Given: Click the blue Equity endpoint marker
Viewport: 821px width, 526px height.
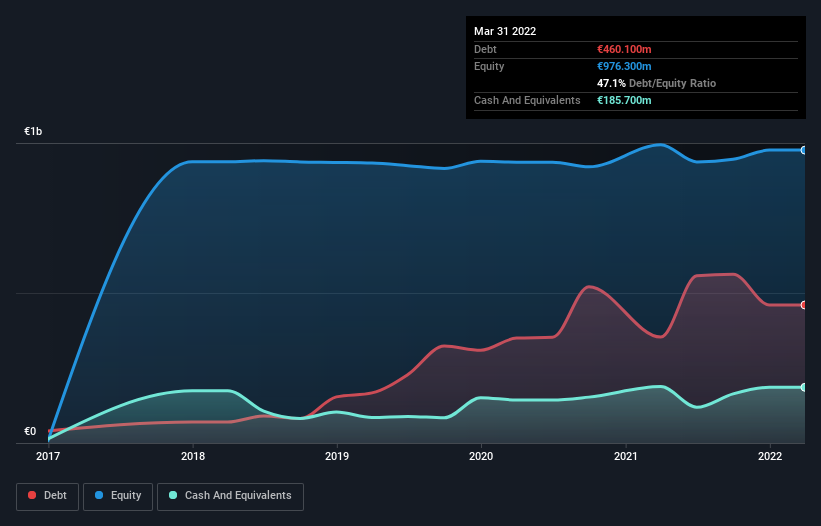Looking at the screenshot, I should (x=804, y=150).
